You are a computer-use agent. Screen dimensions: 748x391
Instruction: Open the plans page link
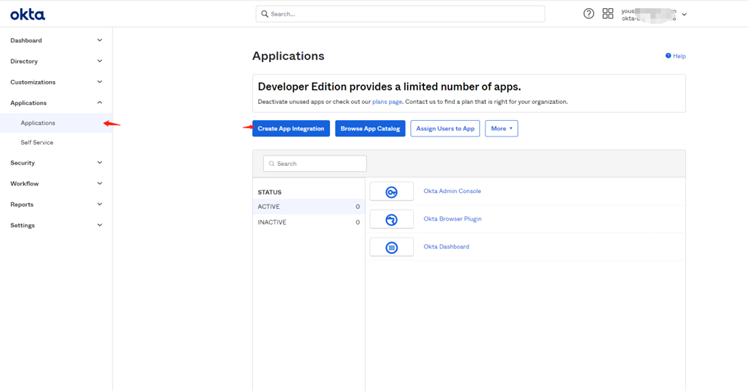(x=387, y=102)
